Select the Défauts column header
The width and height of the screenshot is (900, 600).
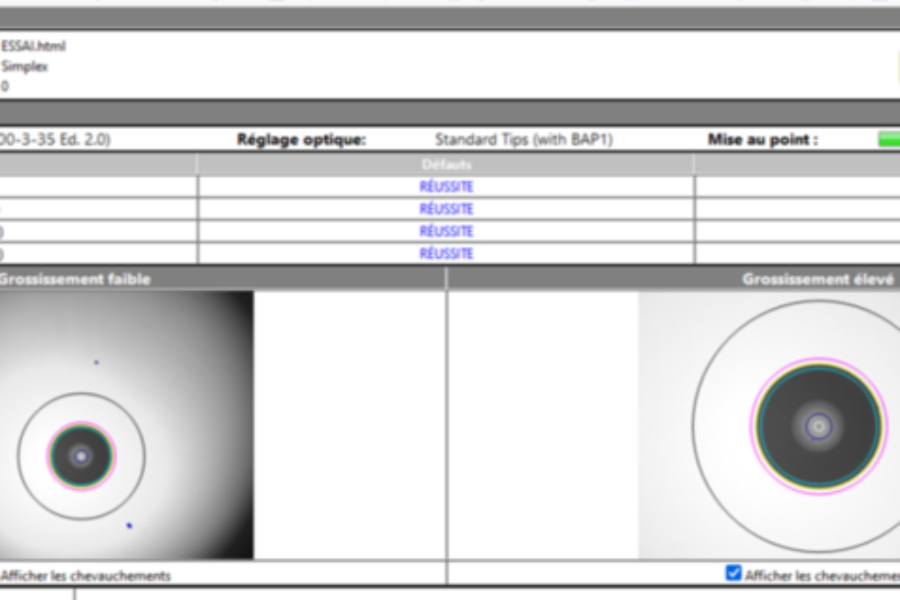pyautogui.click(x=446, y=164)
